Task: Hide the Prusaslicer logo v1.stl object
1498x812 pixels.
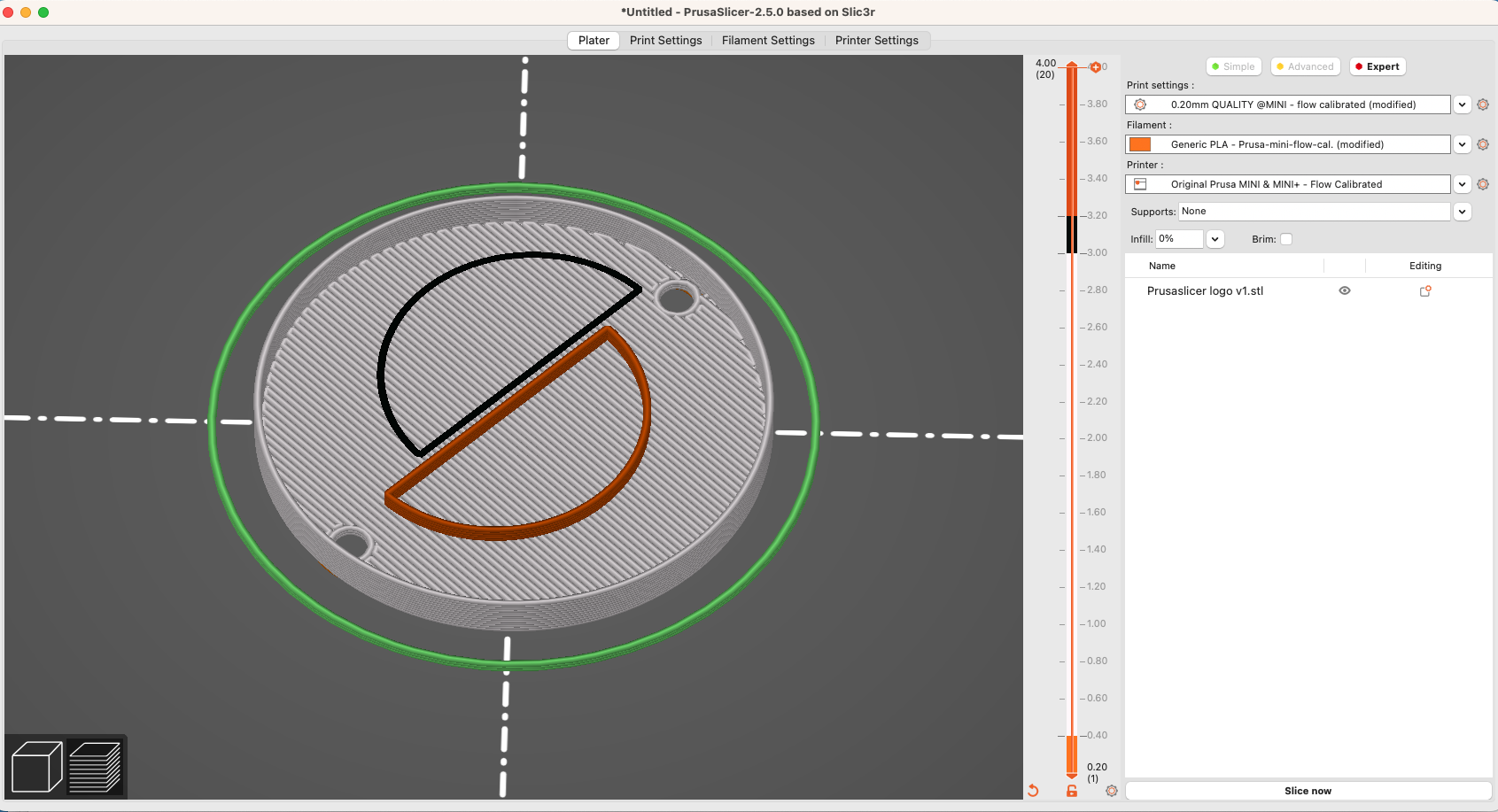Action: point(1345,290)
